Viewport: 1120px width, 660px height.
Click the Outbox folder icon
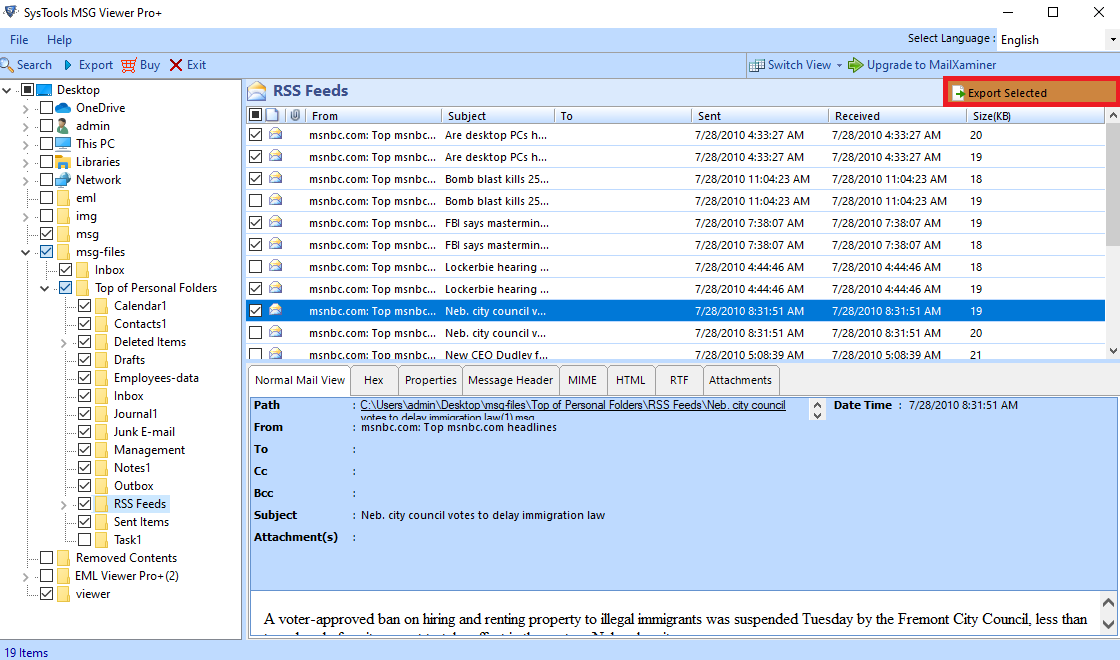pos(101,486)
